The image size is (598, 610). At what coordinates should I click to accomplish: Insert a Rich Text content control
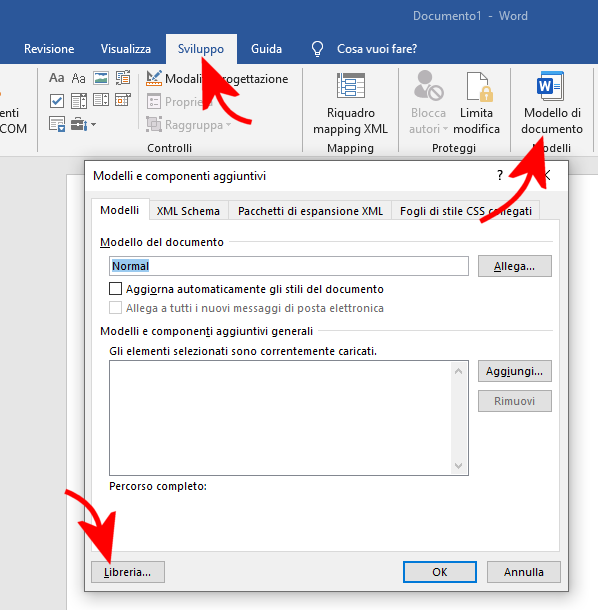pyautogui.click(x=57, y=78)
